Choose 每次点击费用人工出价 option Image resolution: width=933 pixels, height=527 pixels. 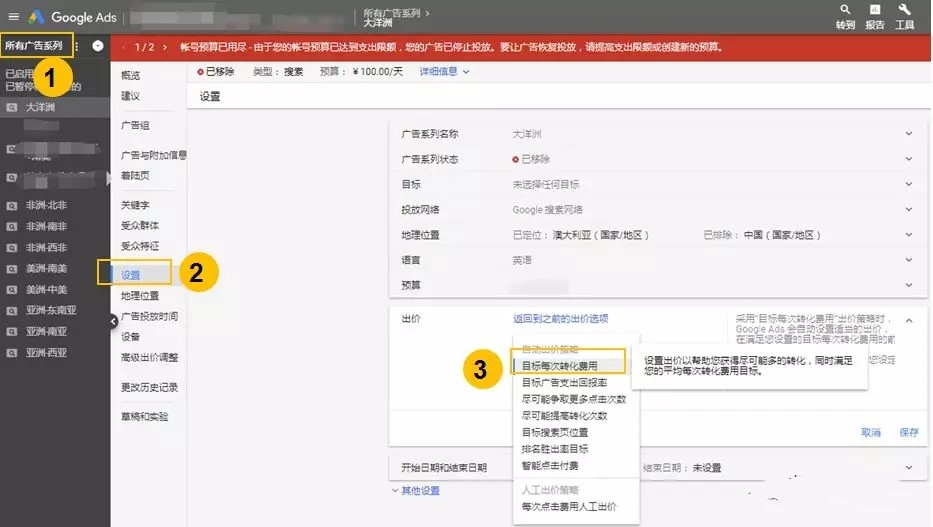coord(568,507)
